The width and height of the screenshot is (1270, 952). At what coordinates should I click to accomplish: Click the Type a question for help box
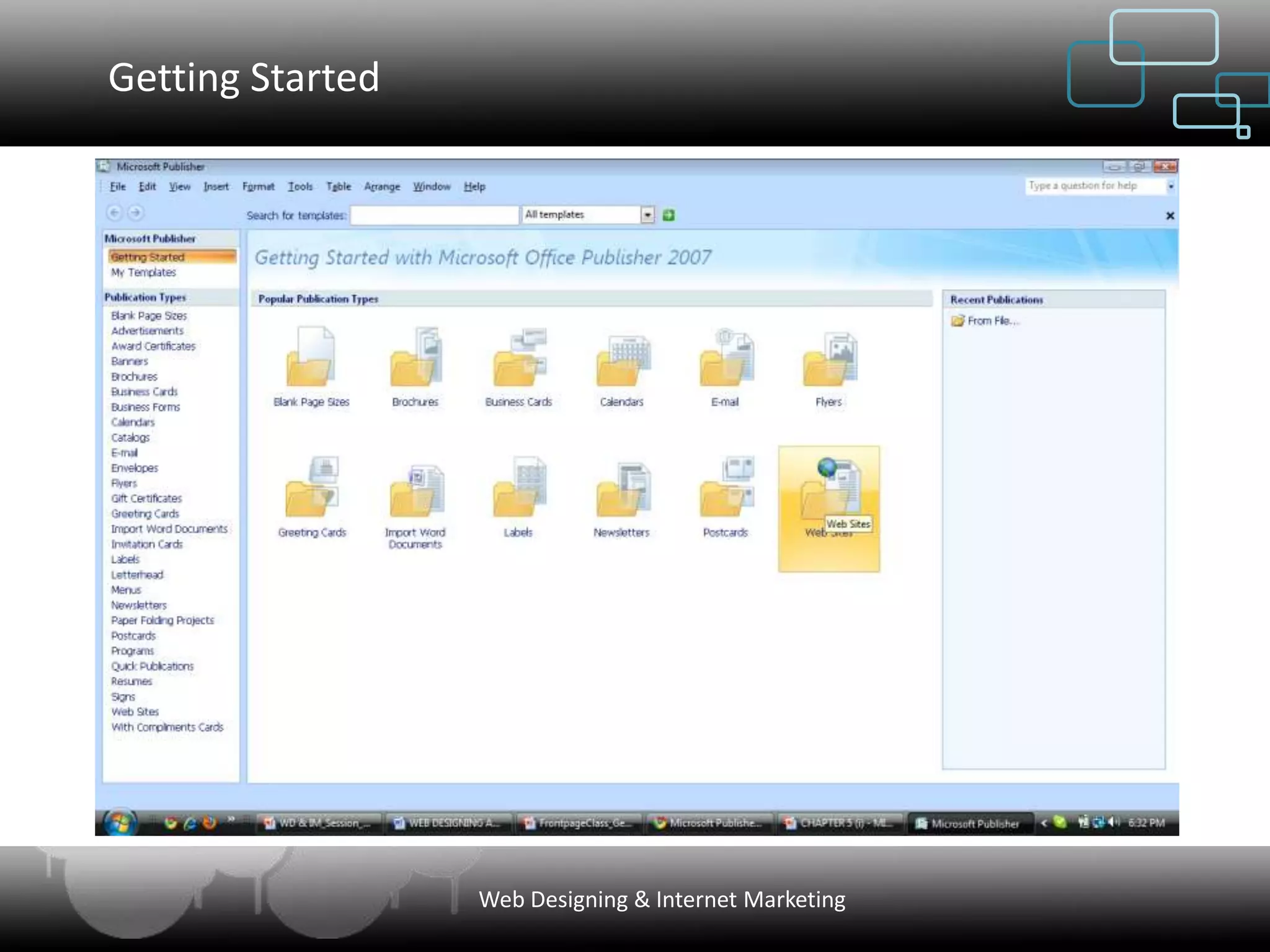click(x=1096, y=186)
